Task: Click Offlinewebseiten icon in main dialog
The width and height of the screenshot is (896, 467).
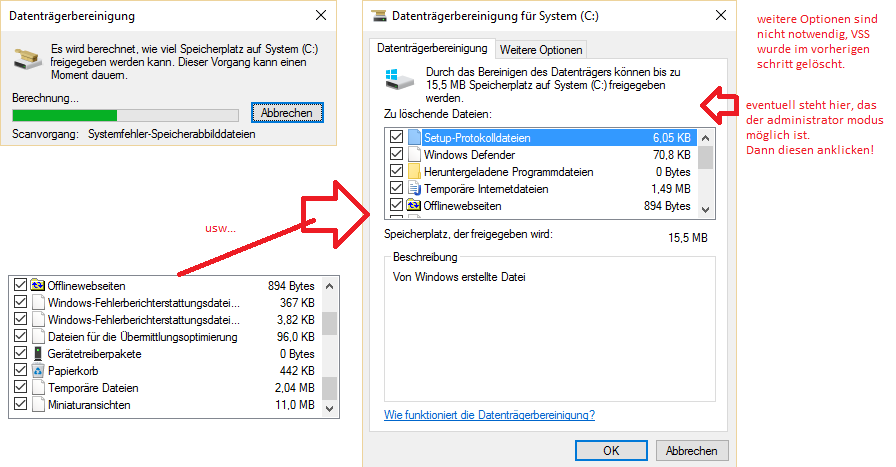Action: tap(414, 205)
